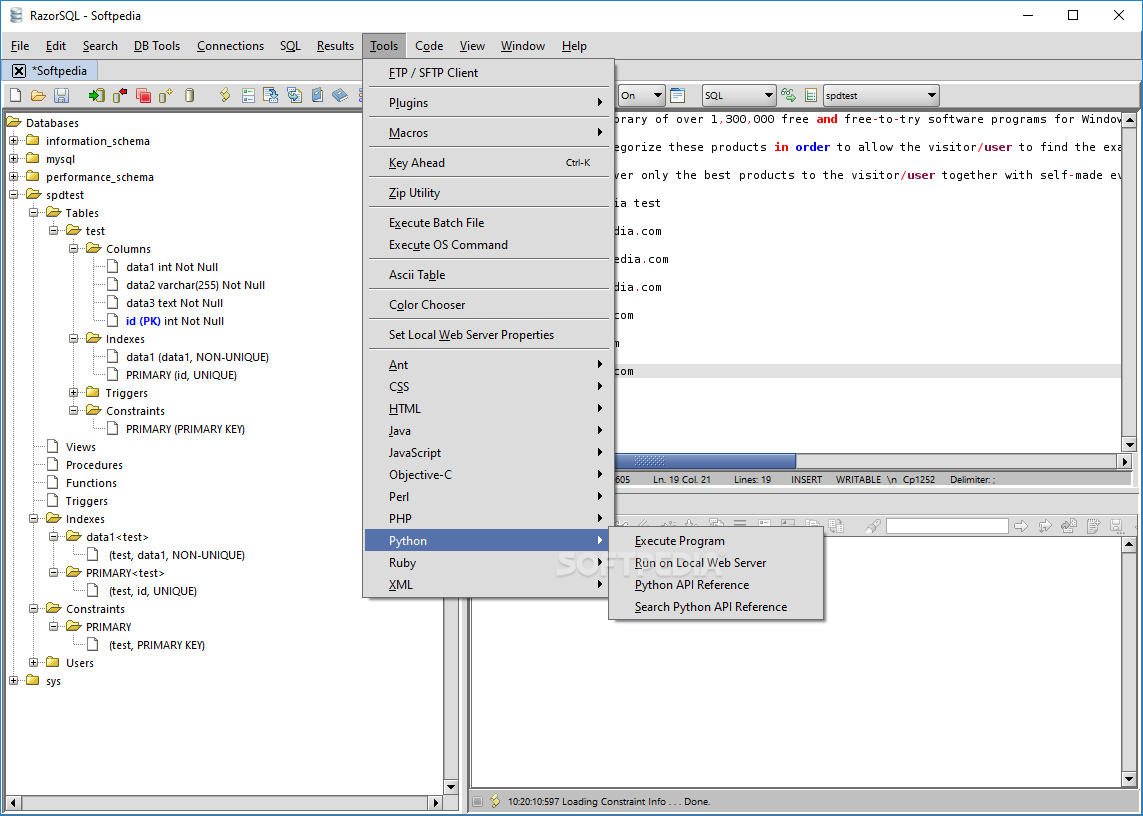Click the arrow with down branch icon
Viewport: 1143px width, 816px height.
(x=1045, y=526)
